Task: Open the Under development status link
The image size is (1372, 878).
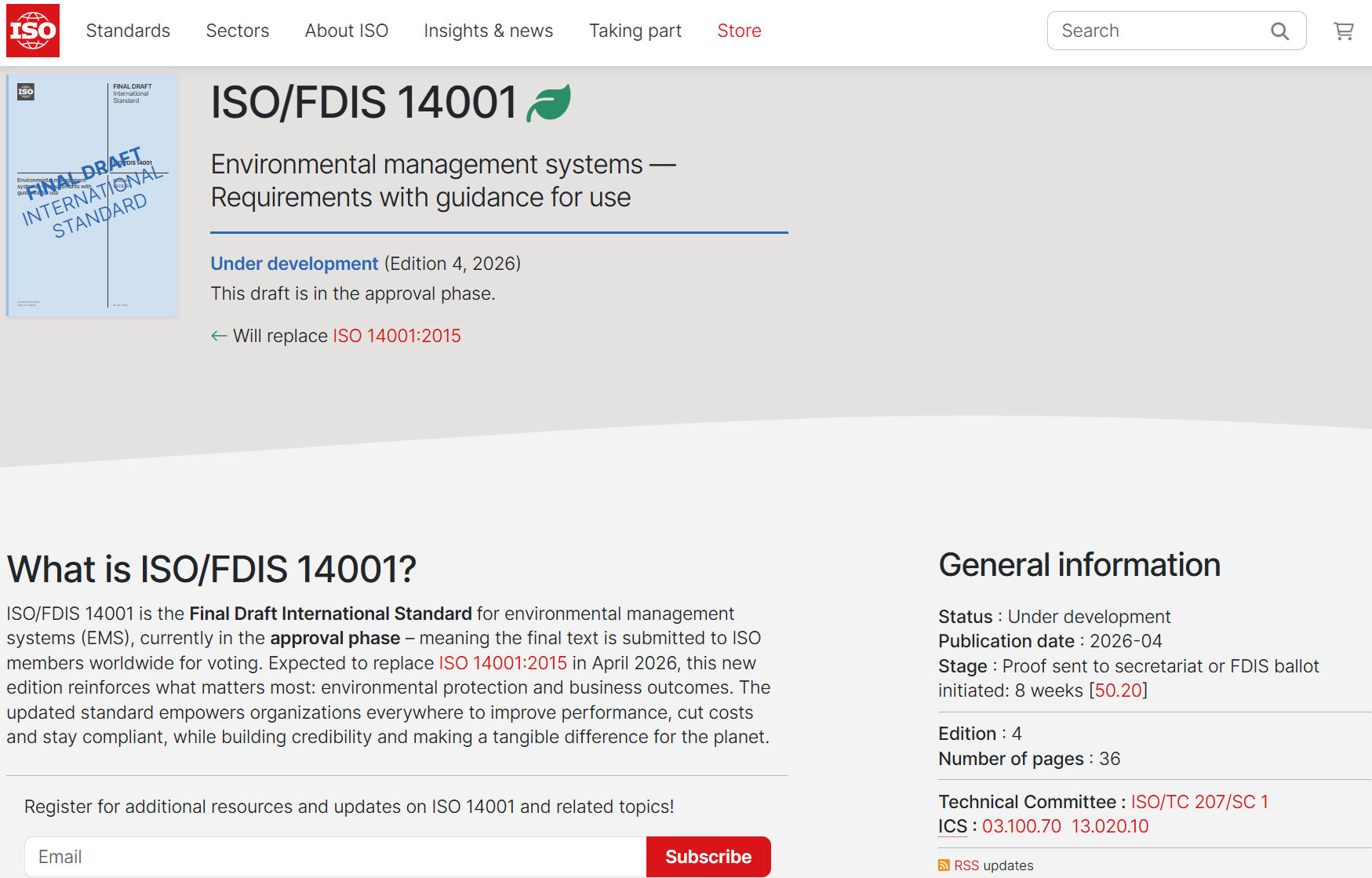Action: [294, 264]
